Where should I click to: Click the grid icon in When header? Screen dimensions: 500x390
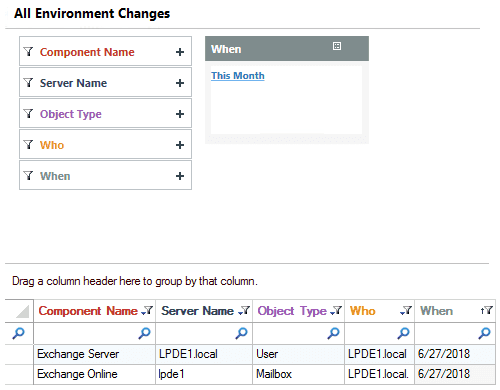coord(337,46)
